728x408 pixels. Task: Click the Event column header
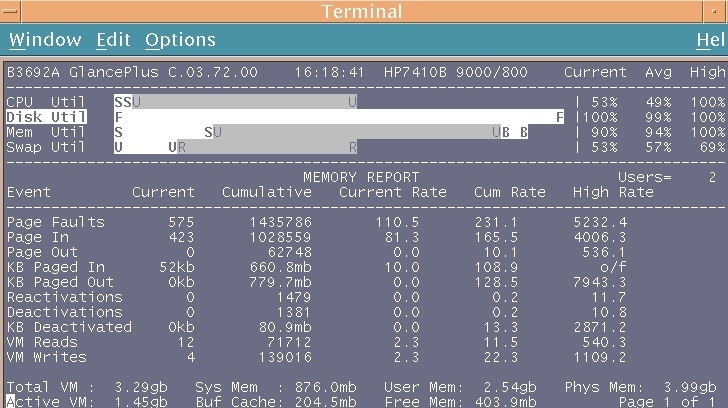point(29,192)
